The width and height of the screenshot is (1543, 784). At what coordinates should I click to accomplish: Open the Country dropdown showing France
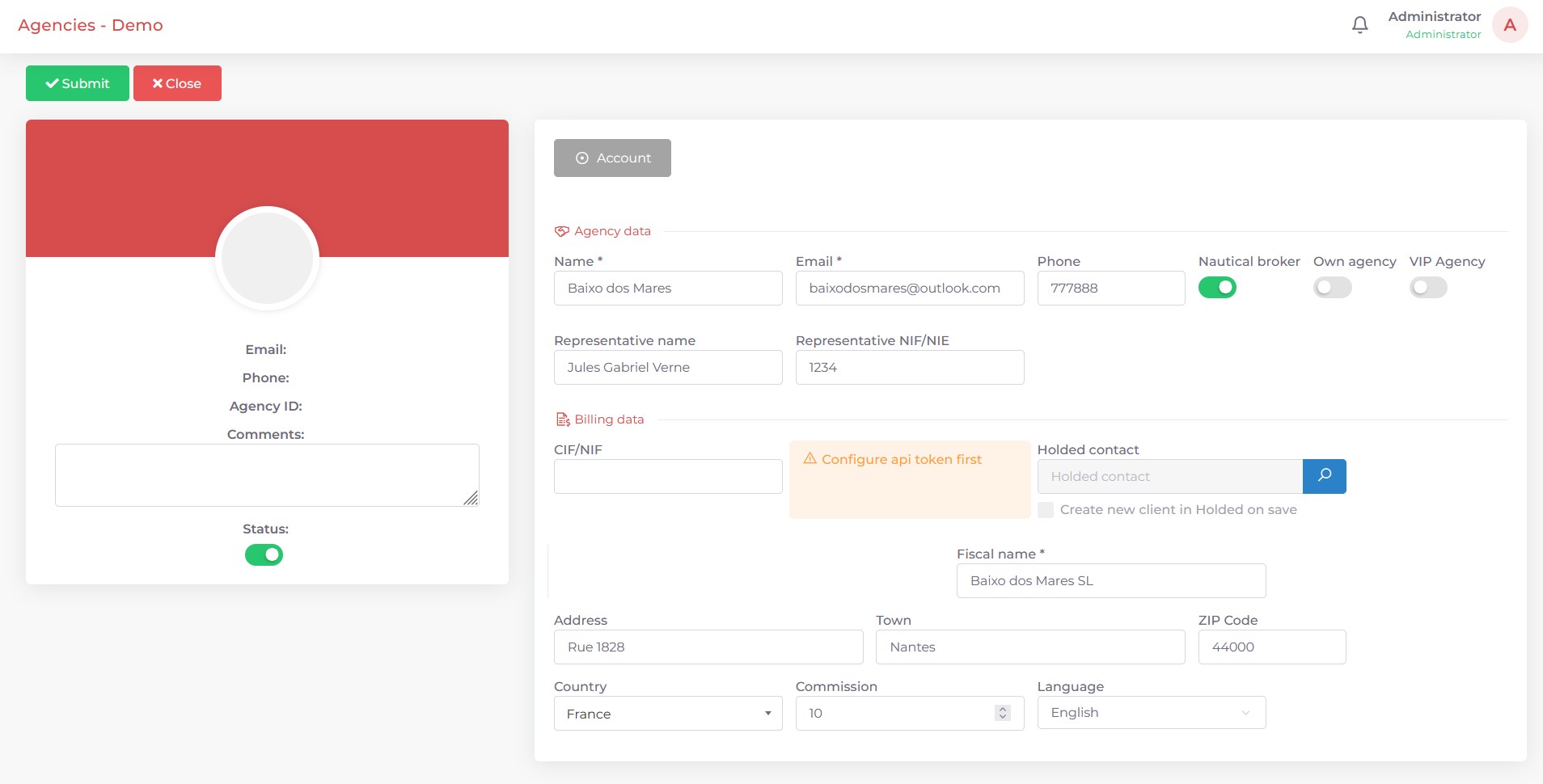[x=668, y=714]
